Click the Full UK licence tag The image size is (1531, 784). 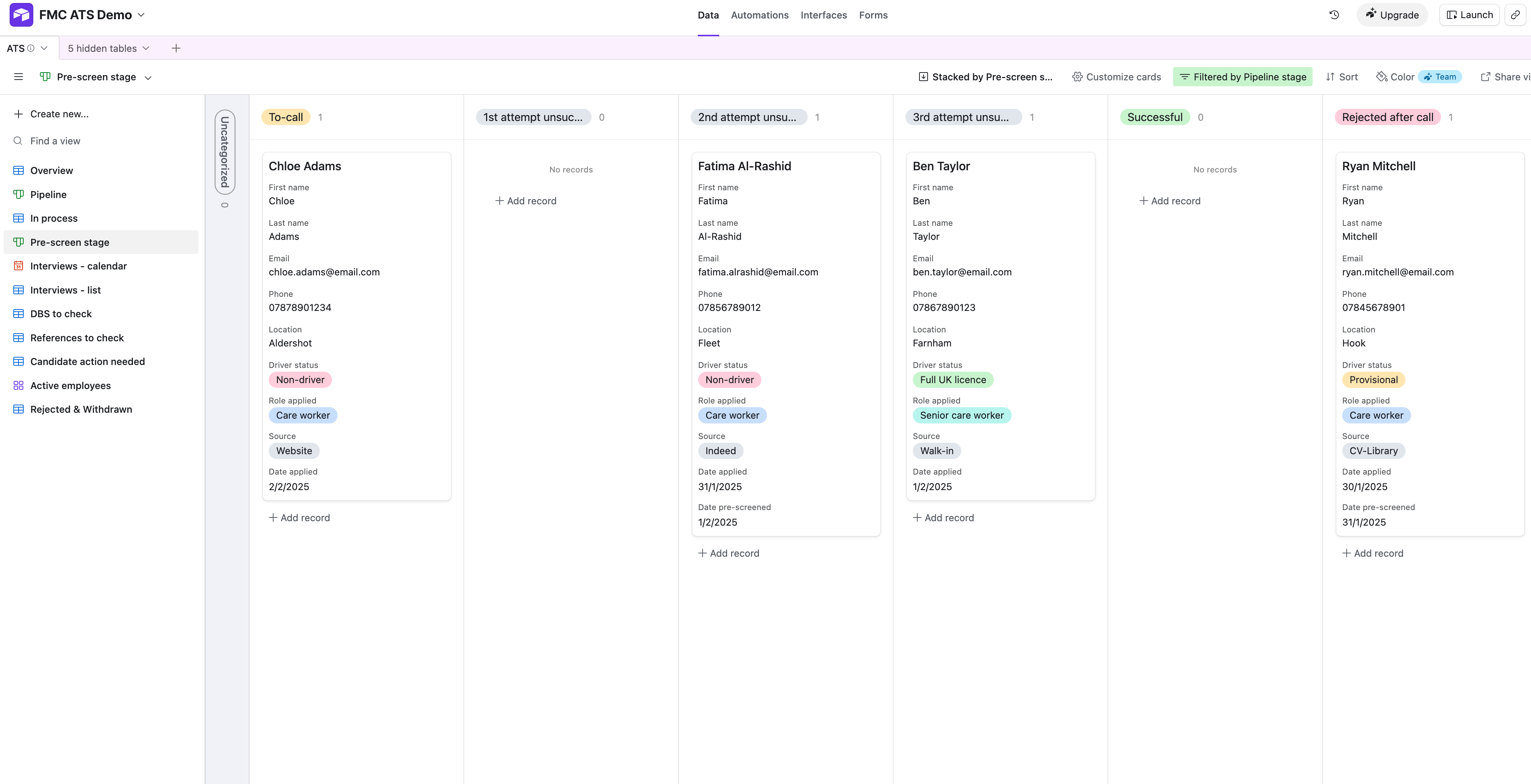click(x=953, y=380)
